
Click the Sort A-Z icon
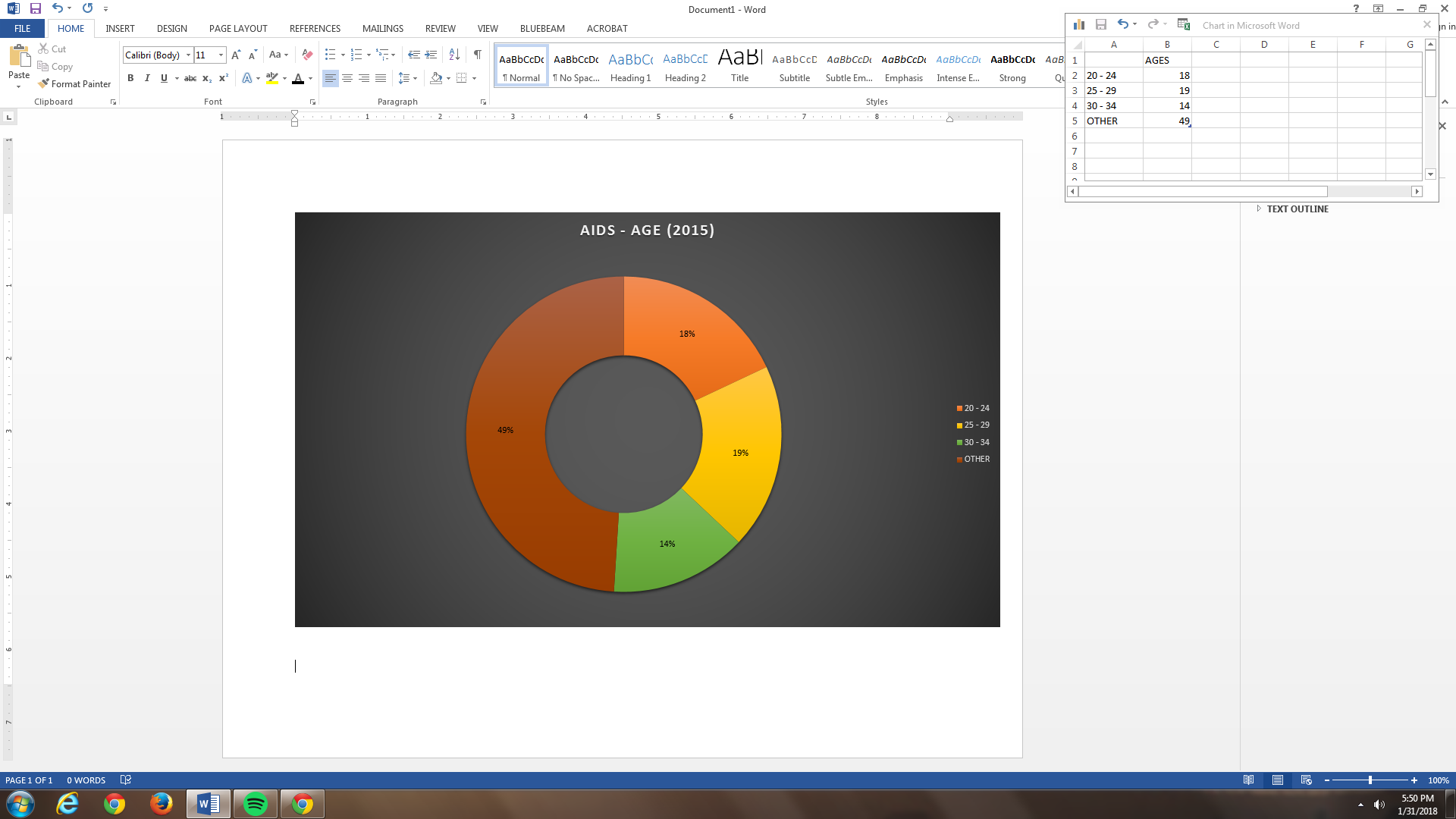point(454,55)
